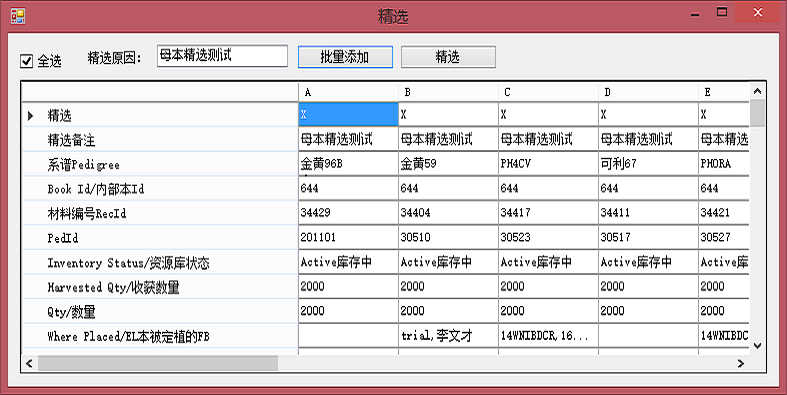Click pedigree cell 可利67

pyautogui.click(x=648, y=164)
